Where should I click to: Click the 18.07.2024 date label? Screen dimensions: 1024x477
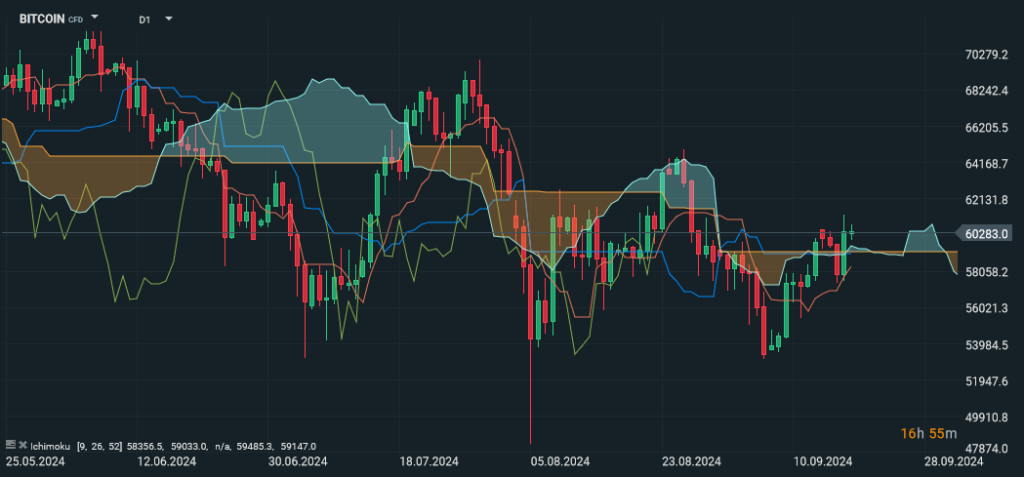[x=427, y=462]
